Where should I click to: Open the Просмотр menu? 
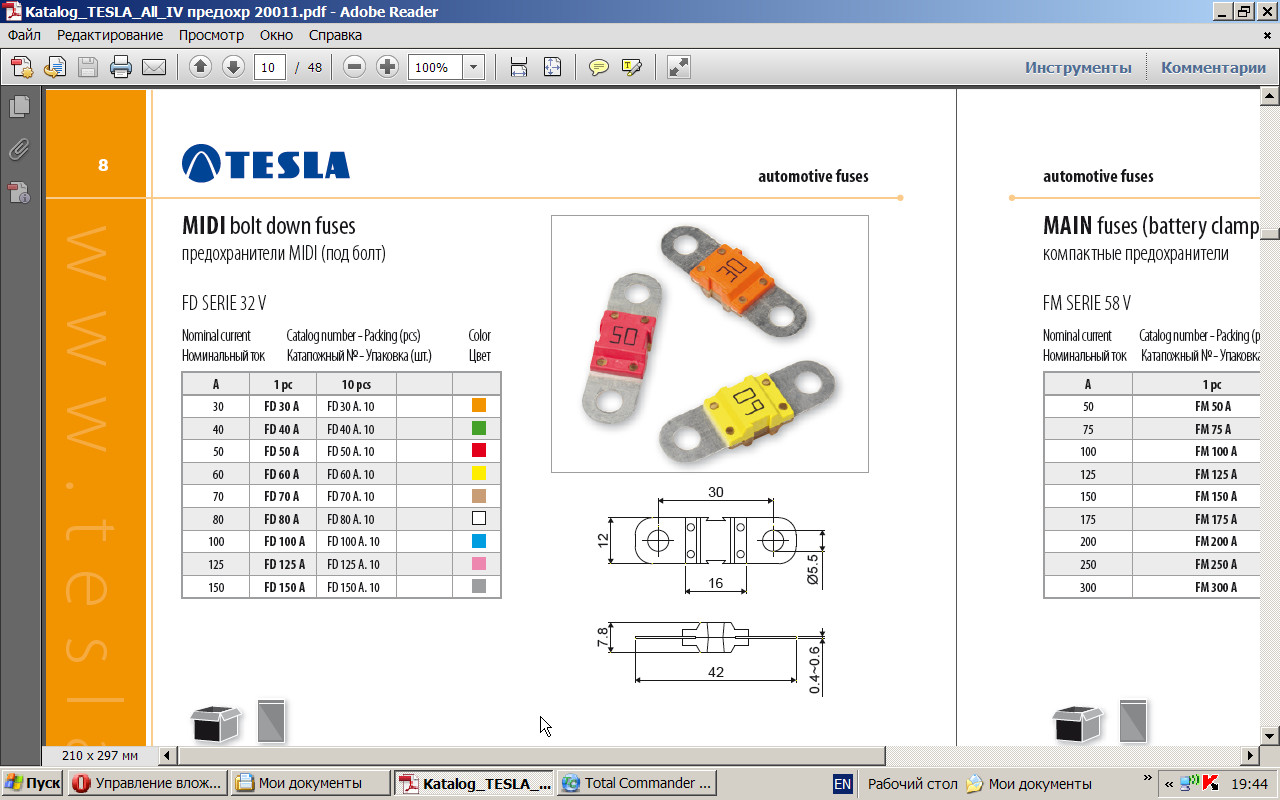coord(211,35)
